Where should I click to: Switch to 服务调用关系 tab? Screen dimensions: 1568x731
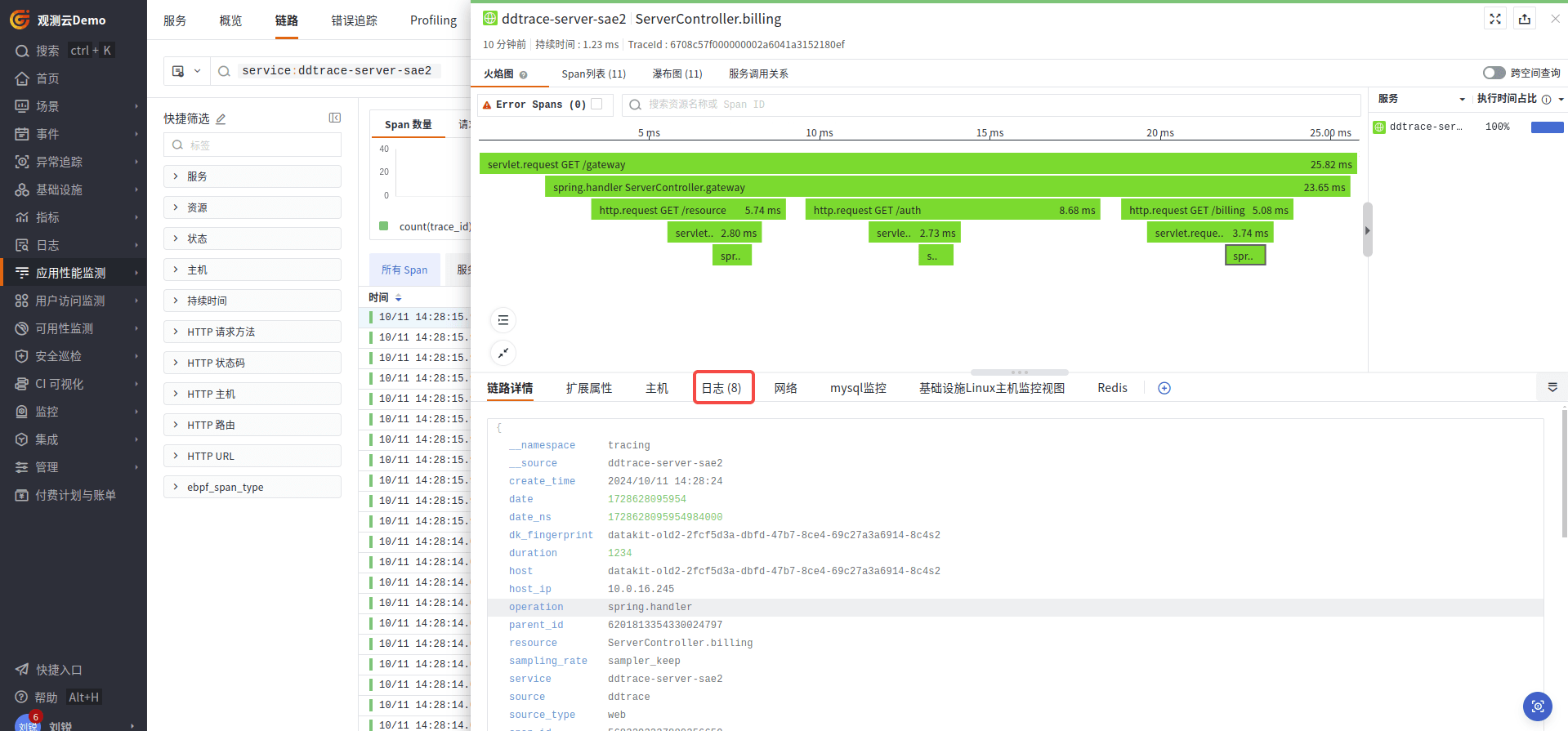[x=758, y=74]
